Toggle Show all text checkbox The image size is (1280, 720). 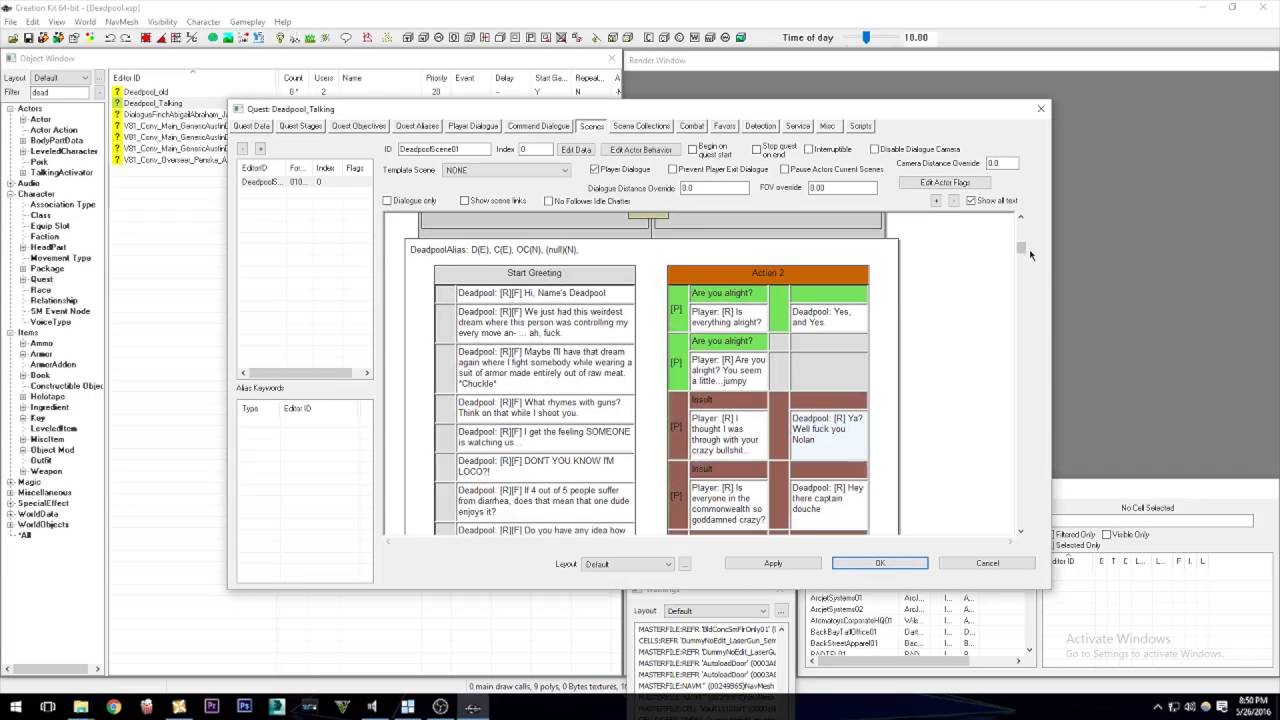971,201
